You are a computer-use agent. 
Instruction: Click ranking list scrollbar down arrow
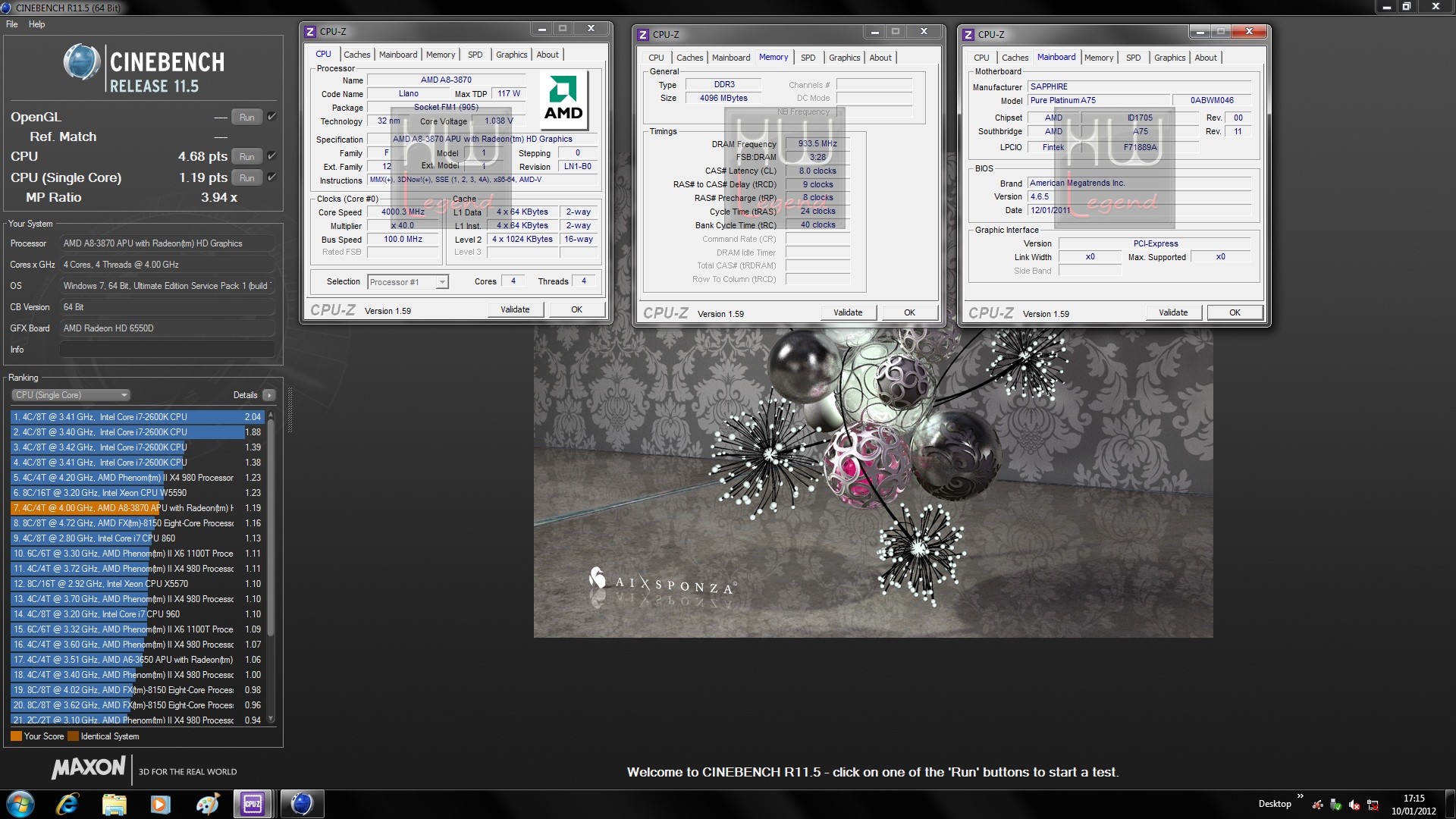click(271, 718)
